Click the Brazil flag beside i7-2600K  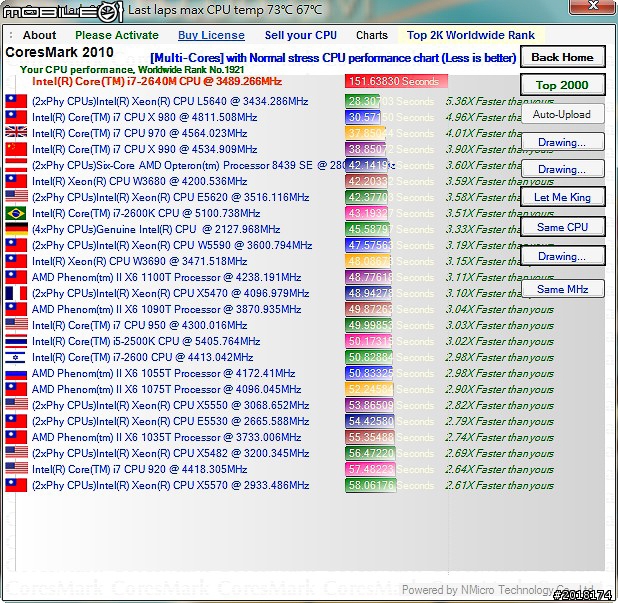pyautogui.click(x=16, y=213)
